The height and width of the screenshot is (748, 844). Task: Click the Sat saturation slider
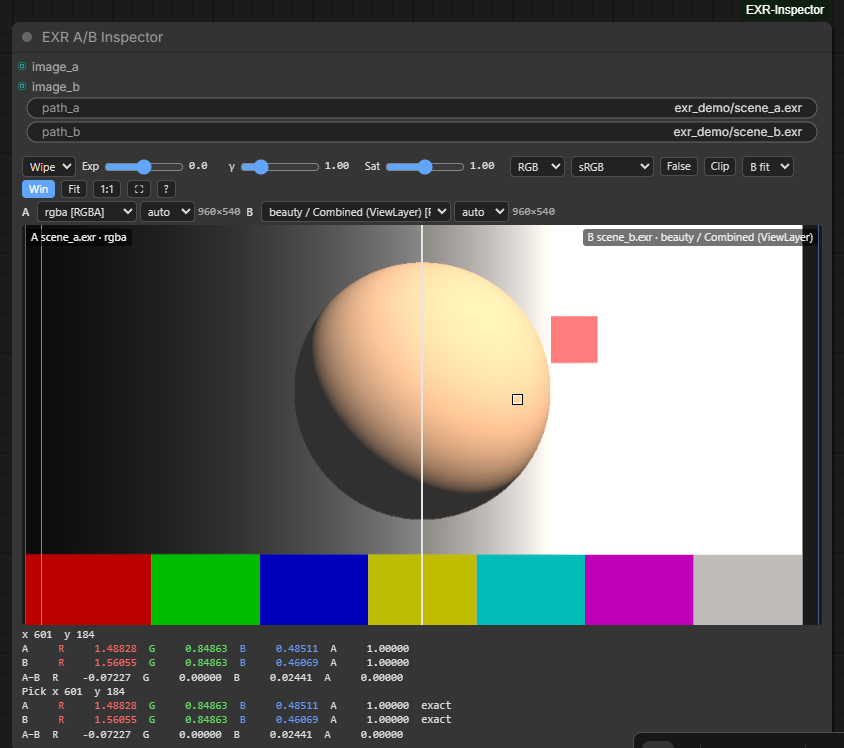(x=425, y=167)
